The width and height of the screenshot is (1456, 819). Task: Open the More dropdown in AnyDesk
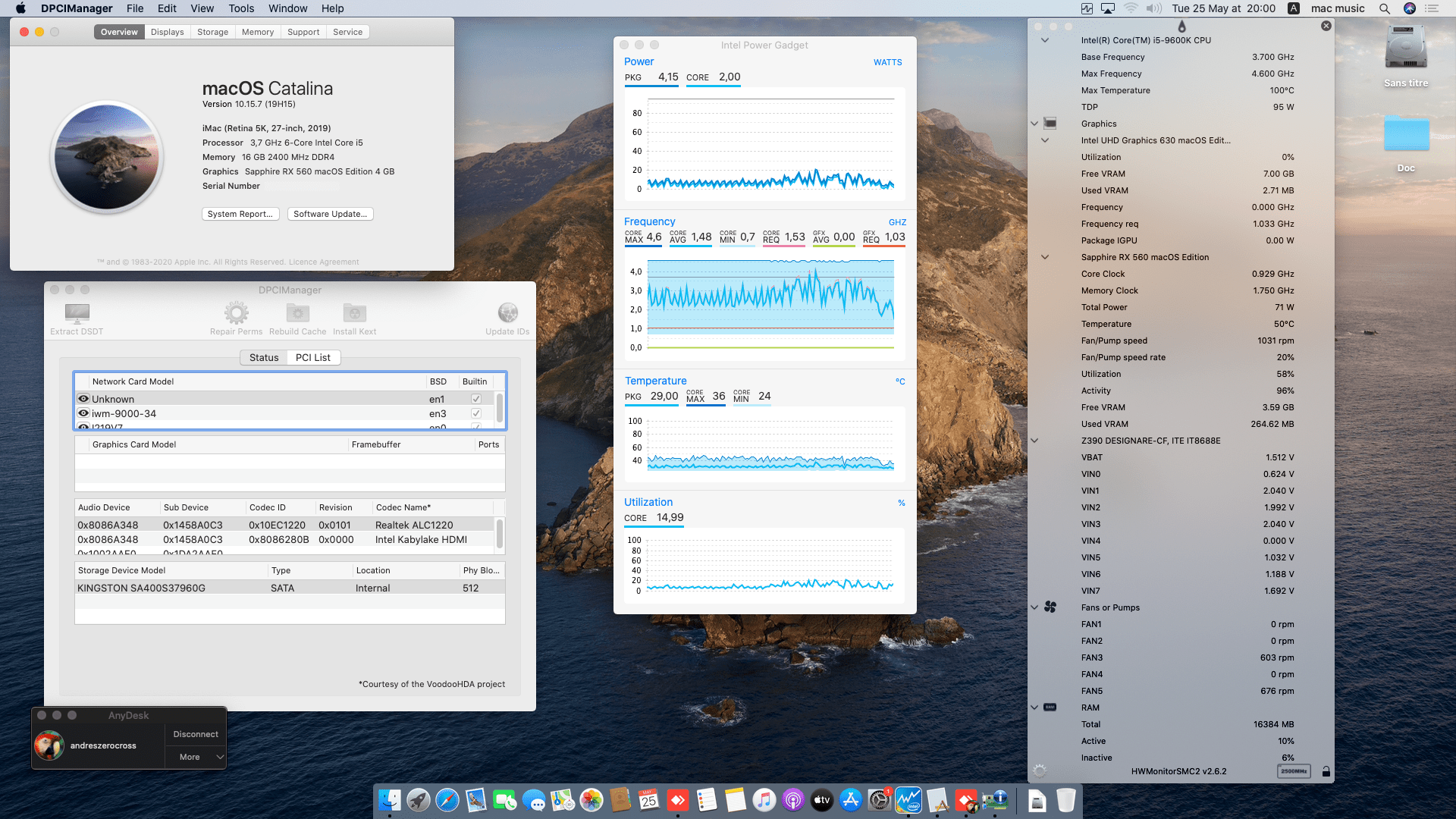196,757
